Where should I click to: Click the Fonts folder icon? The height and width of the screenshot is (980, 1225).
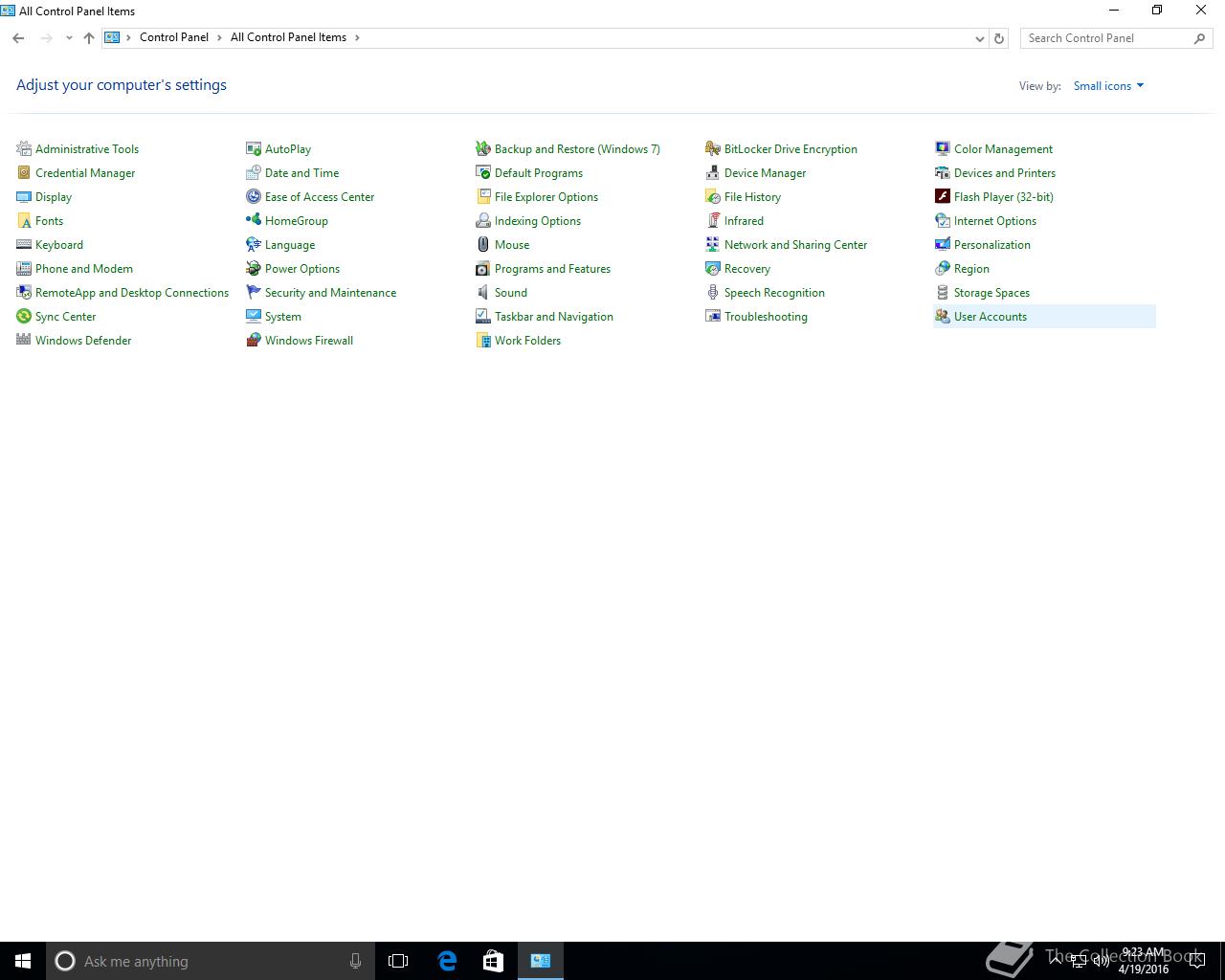24,220
